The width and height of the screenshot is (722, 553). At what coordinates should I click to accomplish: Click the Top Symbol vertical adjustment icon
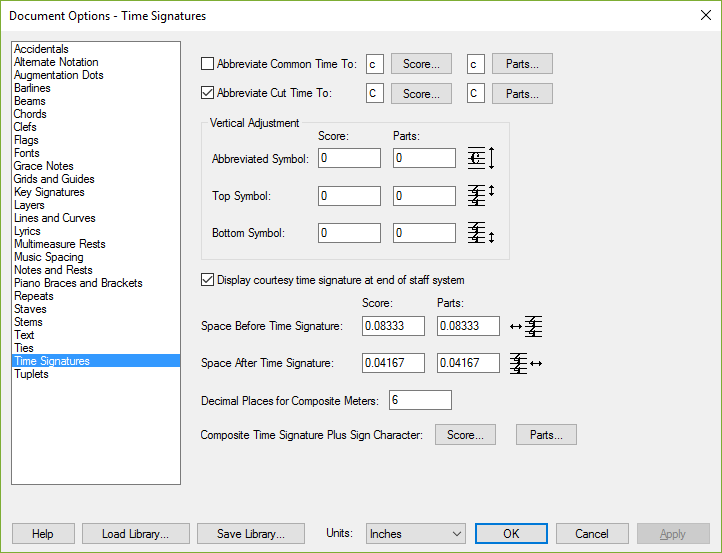(x=481, y=195)
